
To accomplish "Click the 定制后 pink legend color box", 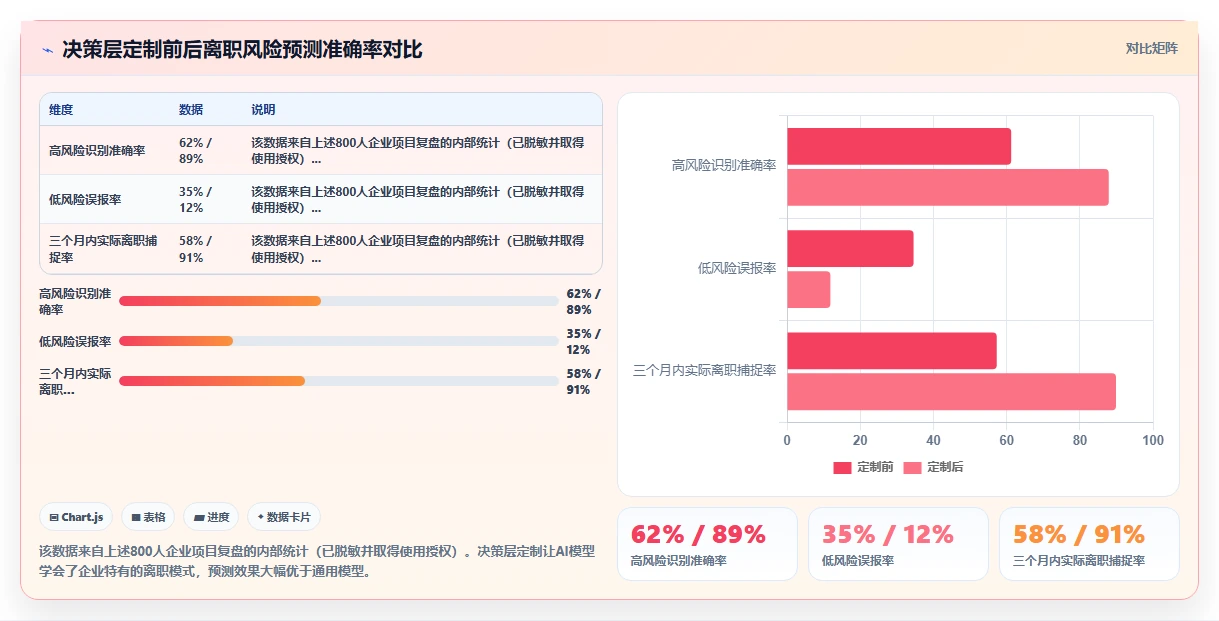I will [x=912, y=468].
